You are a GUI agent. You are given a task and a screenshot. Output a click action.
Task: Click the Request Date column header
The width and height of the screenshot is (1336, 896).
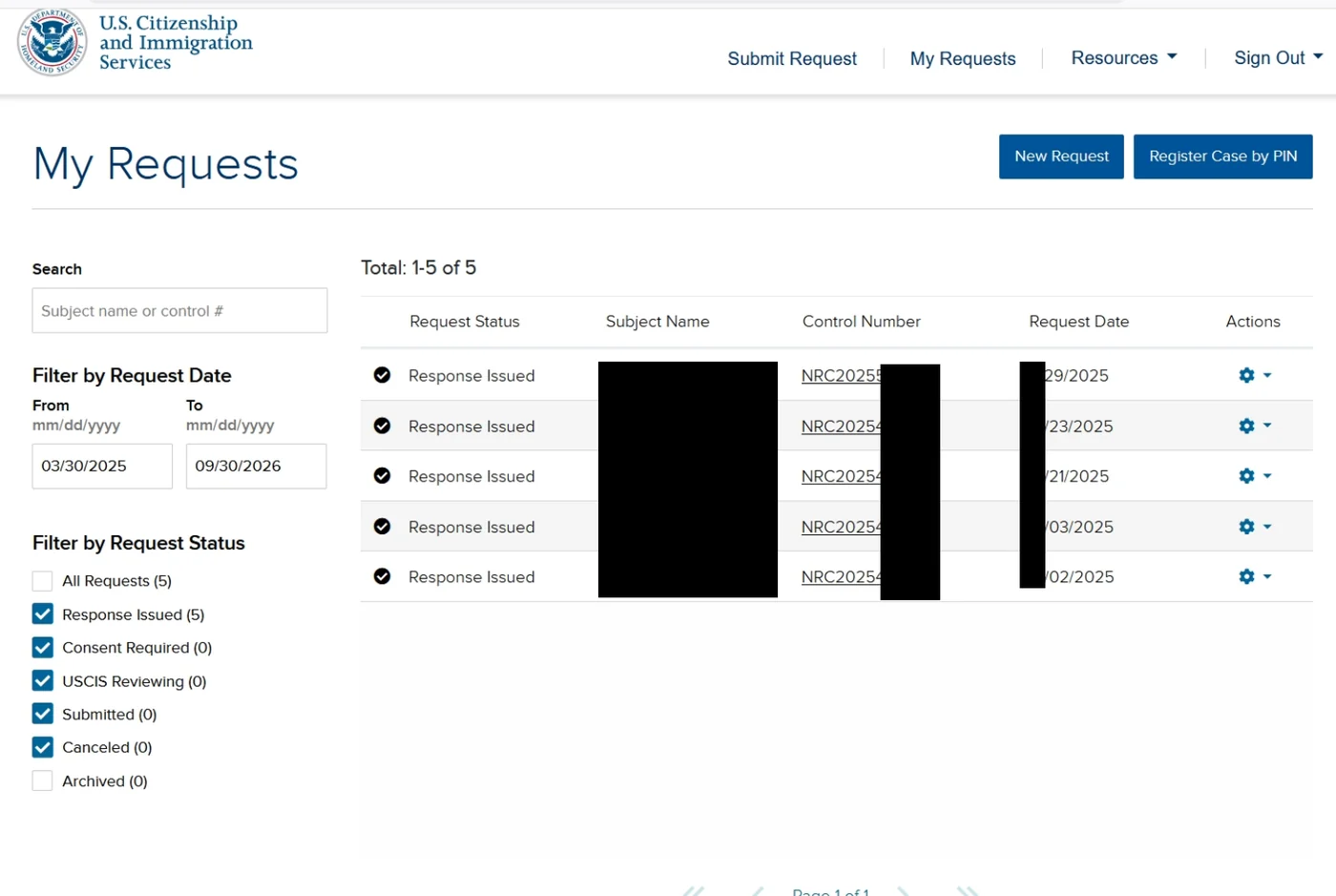click(x=1079, y=322)
